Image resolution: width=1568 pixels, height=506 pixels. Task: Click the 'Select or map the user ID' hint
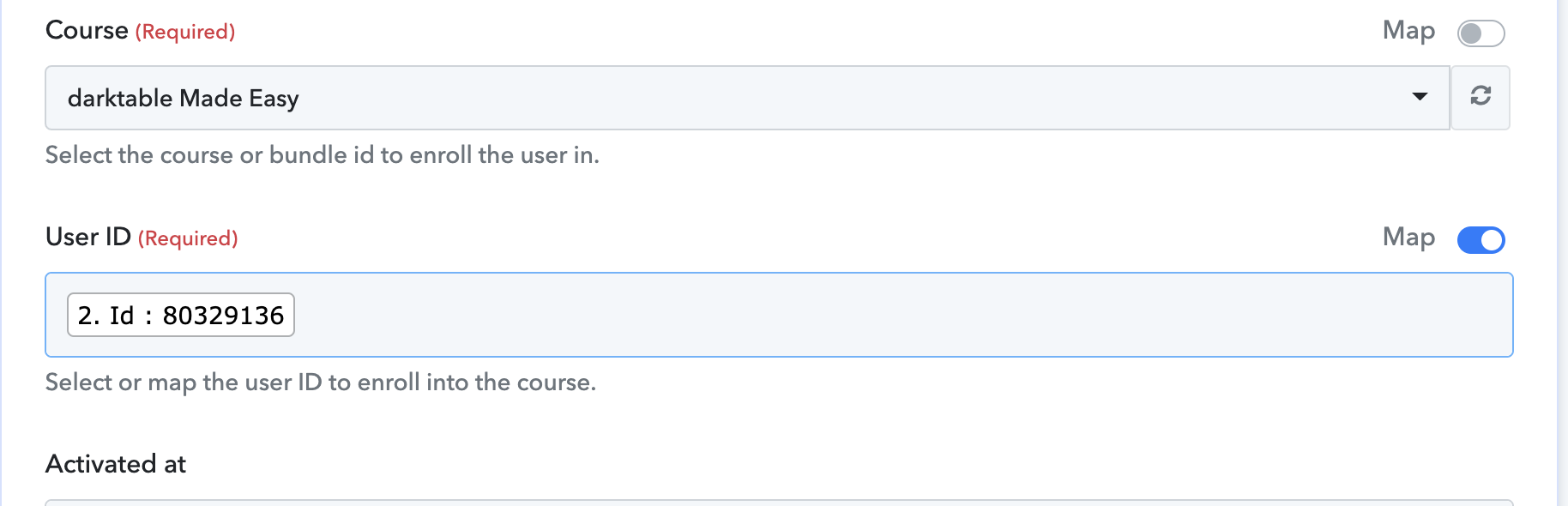[321, 383]
